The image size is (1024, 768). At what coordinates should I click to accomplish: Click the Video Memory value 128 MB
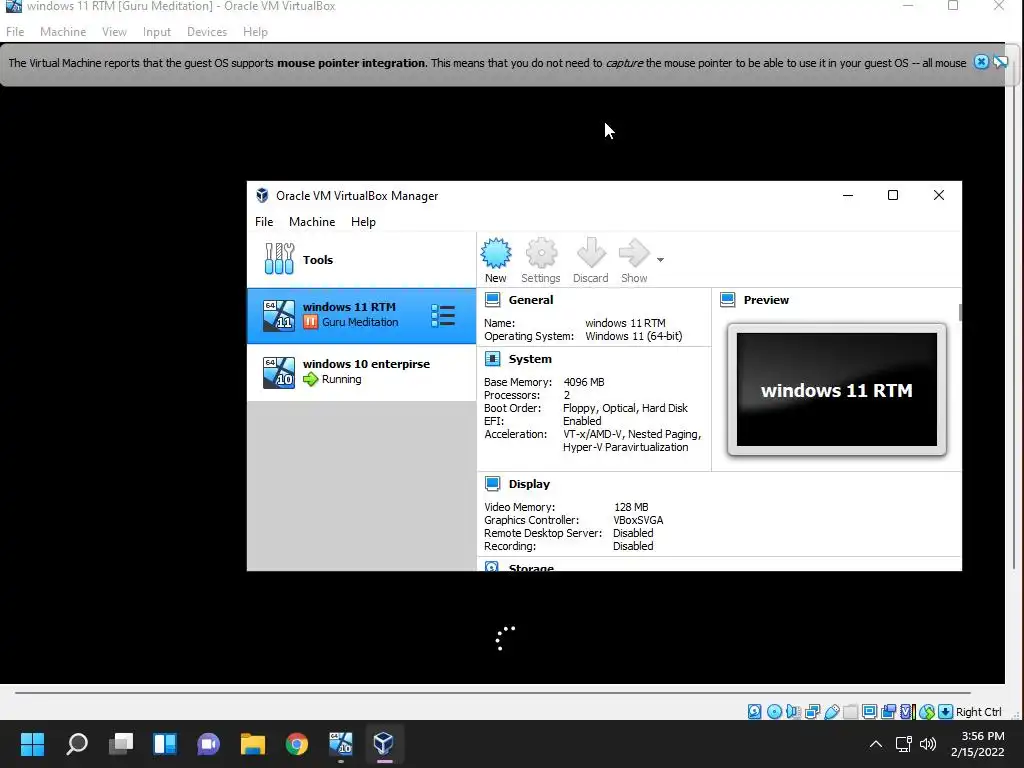click(x=631, y=507)
